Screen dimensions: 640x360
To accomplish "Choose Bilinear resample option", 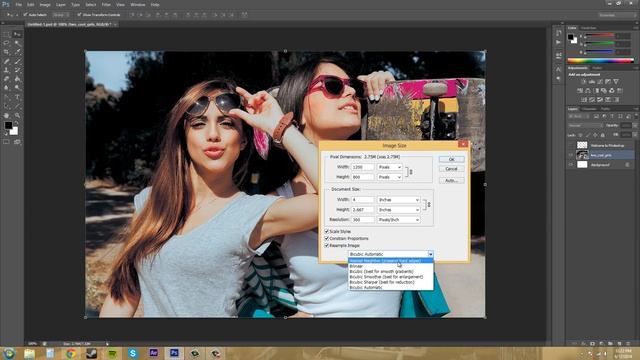I will (x=390, y=266).
